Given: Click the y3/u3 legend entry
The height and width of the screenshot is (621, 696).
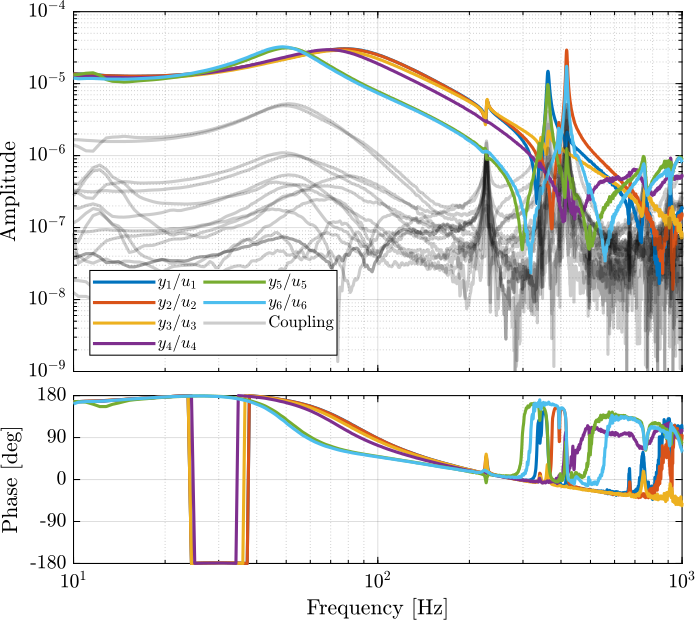Looking at the screenshot, I should point(144,324).
